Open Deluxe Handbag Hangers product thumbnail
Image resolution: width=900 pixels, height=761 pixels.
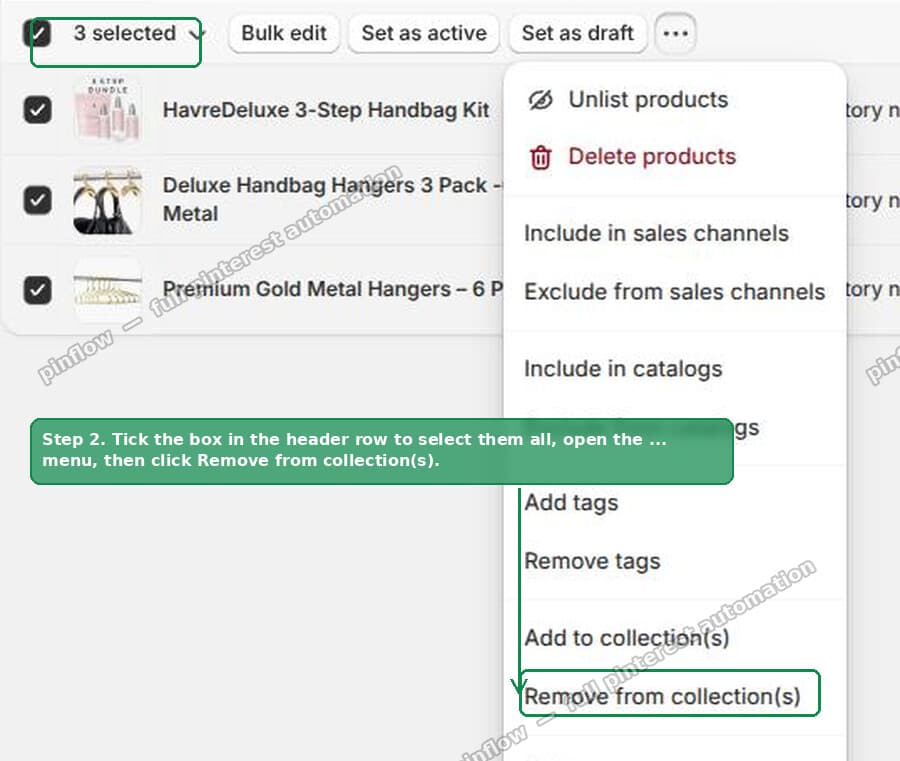[x=107, y=200]
